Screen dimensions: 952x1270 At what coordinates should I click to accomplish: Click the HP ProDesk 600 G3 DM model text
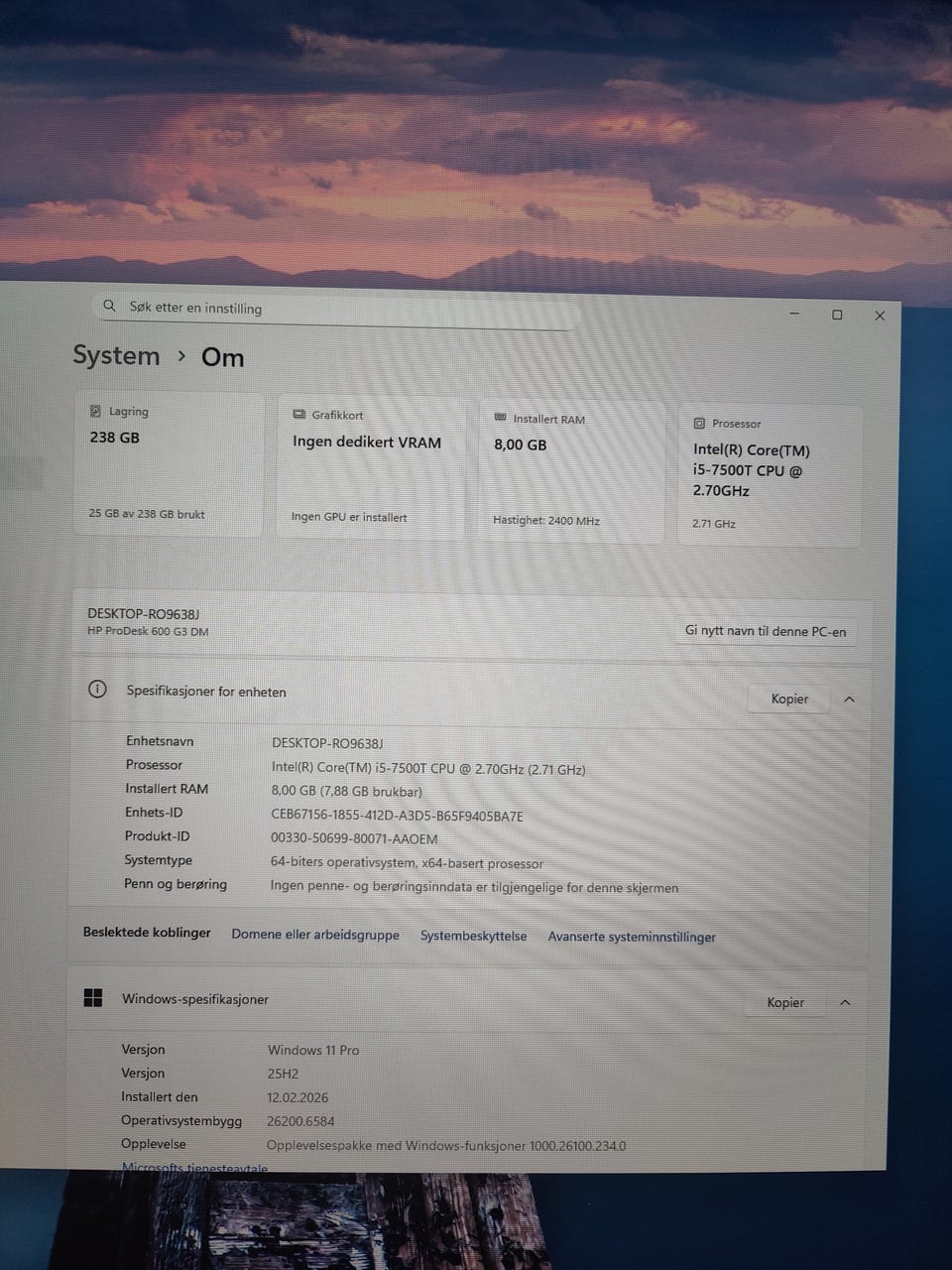[x=148, y=631]
